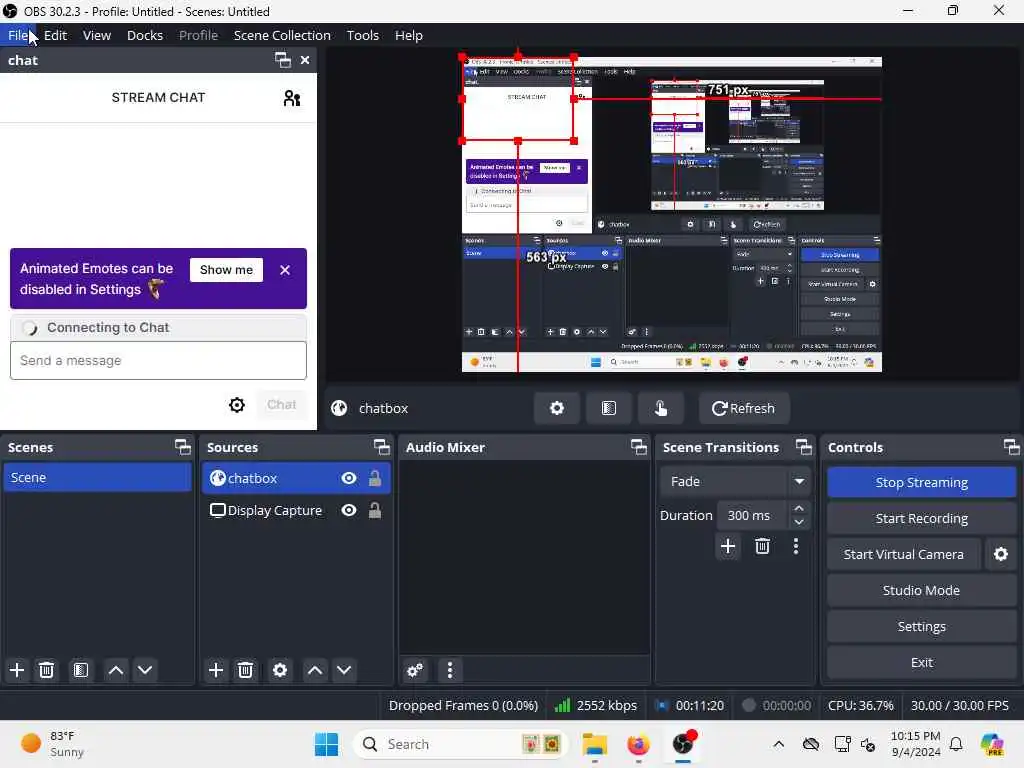Click Start Recording
The width and height of the screenshot is (1024, 768).
click(921, 519)
